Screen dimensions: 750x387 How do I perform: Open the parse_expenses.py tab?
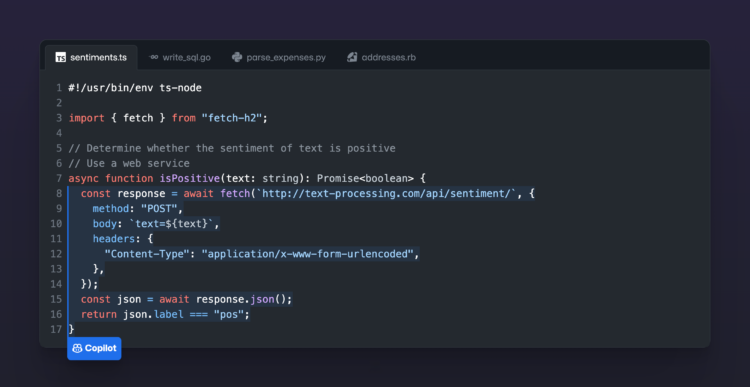pos(279,57)
